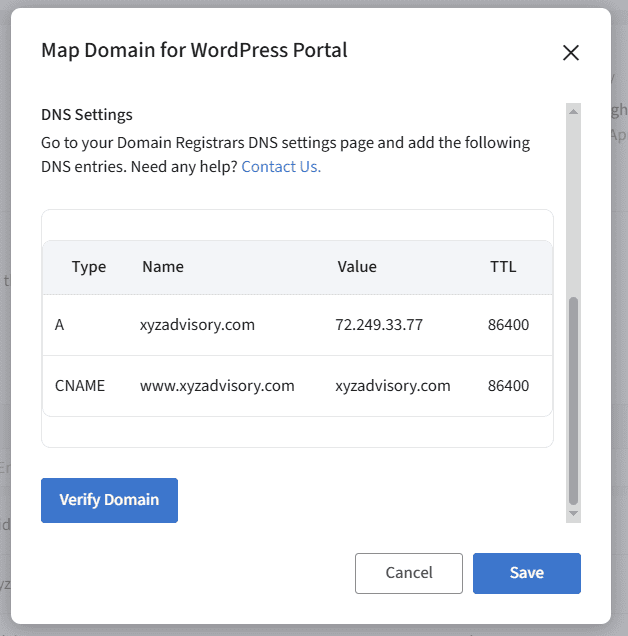This screenshot has height=636, width=628.
Task: Click the A record's 86400 TTL
Action: point(507,325)
